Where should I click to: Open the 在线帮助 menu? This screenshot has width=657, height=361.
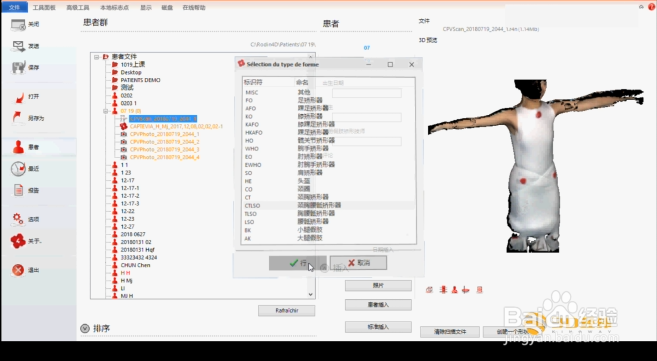pos(194,8)
